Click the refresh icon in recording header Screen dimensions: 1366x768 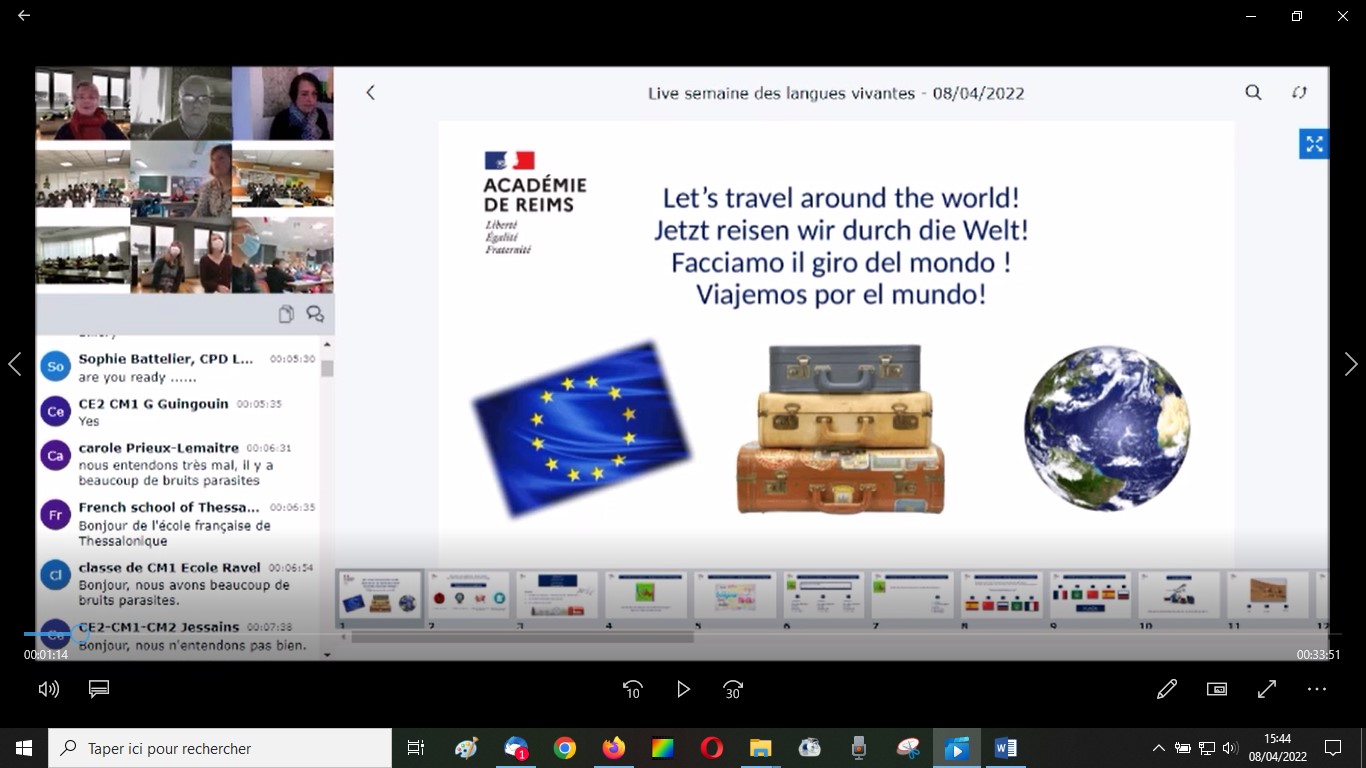pos(1299,92)
